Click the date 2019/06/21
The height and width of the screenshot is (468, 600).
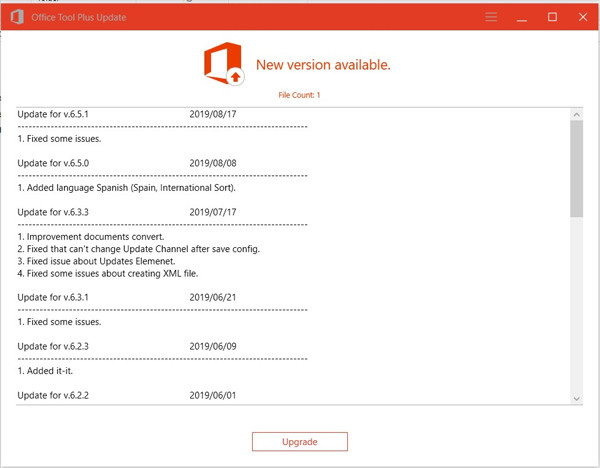coord(213,297)
